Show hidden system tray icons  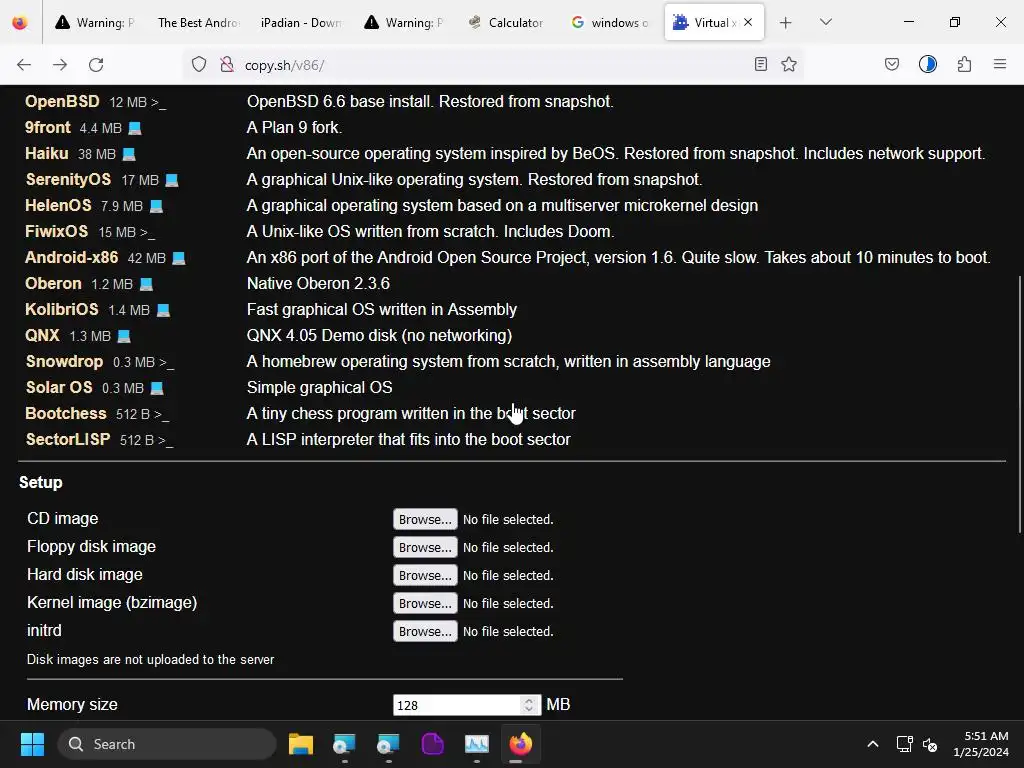coord(872,744)
